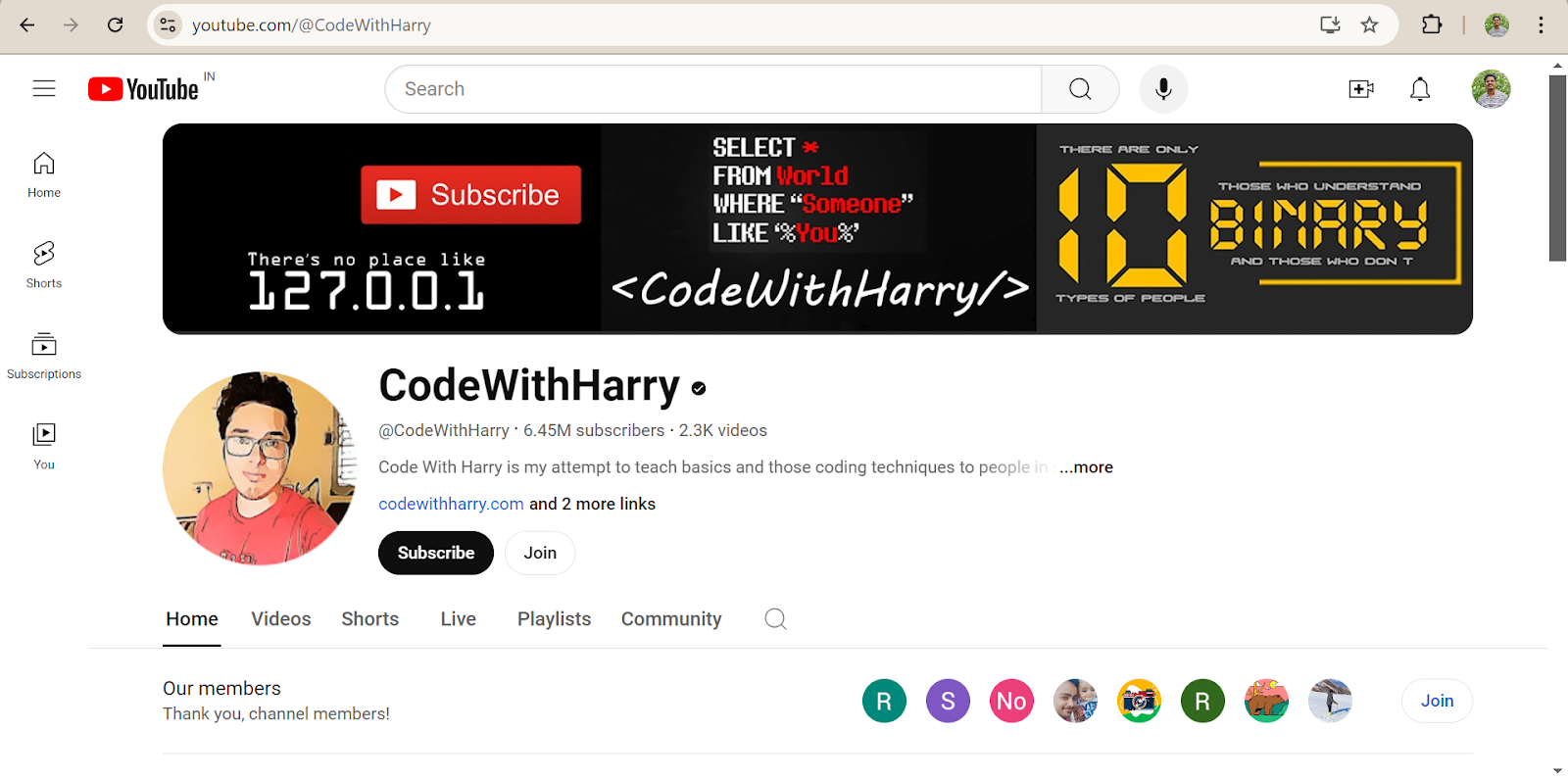Click the CodeWithHarry channel banner
Image resolution: width=1568 pixels, height=780 pixels.
click(x=817, y=228)
